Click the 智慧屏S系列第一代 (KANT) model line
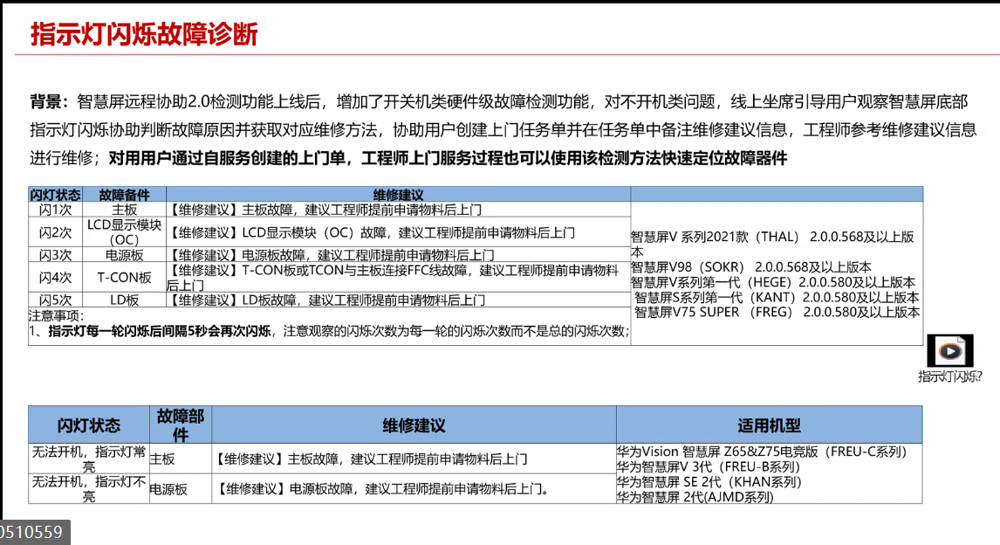This screenshot has width=1000, height=545. click(777, 297)
